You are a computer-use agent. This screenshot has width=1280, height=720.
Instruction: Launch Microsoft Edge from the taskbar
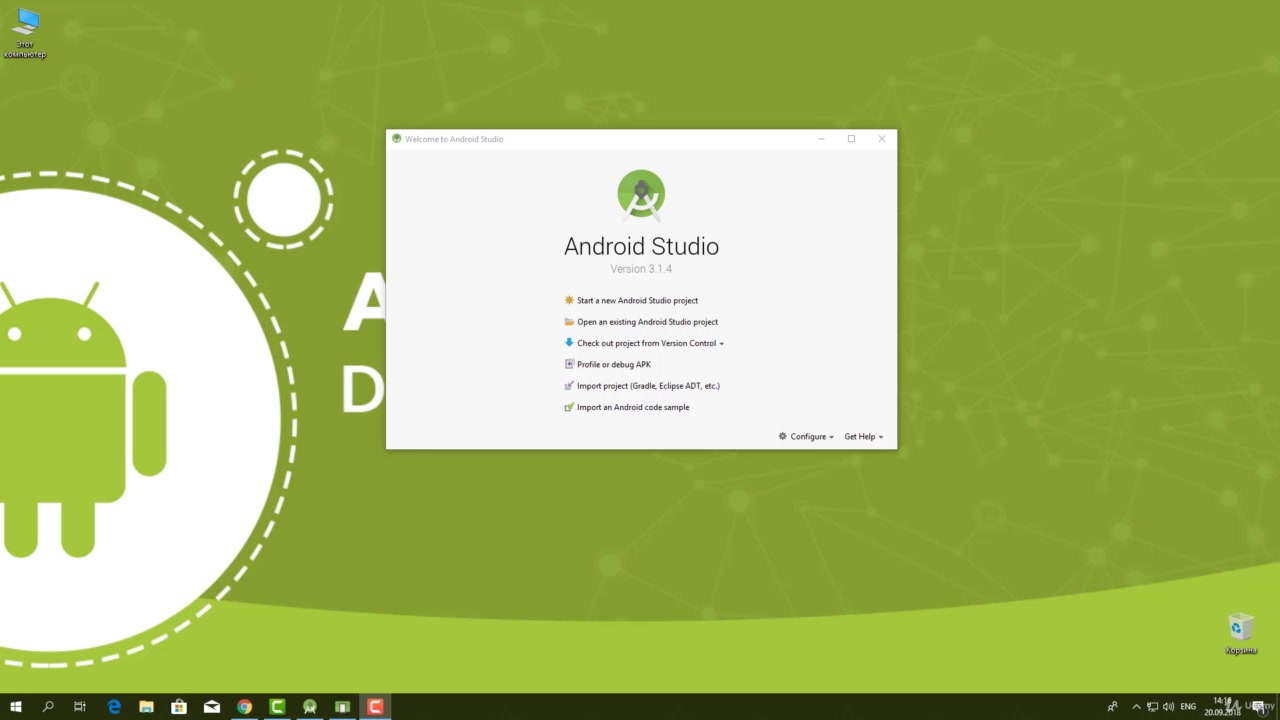click(114, 707)
